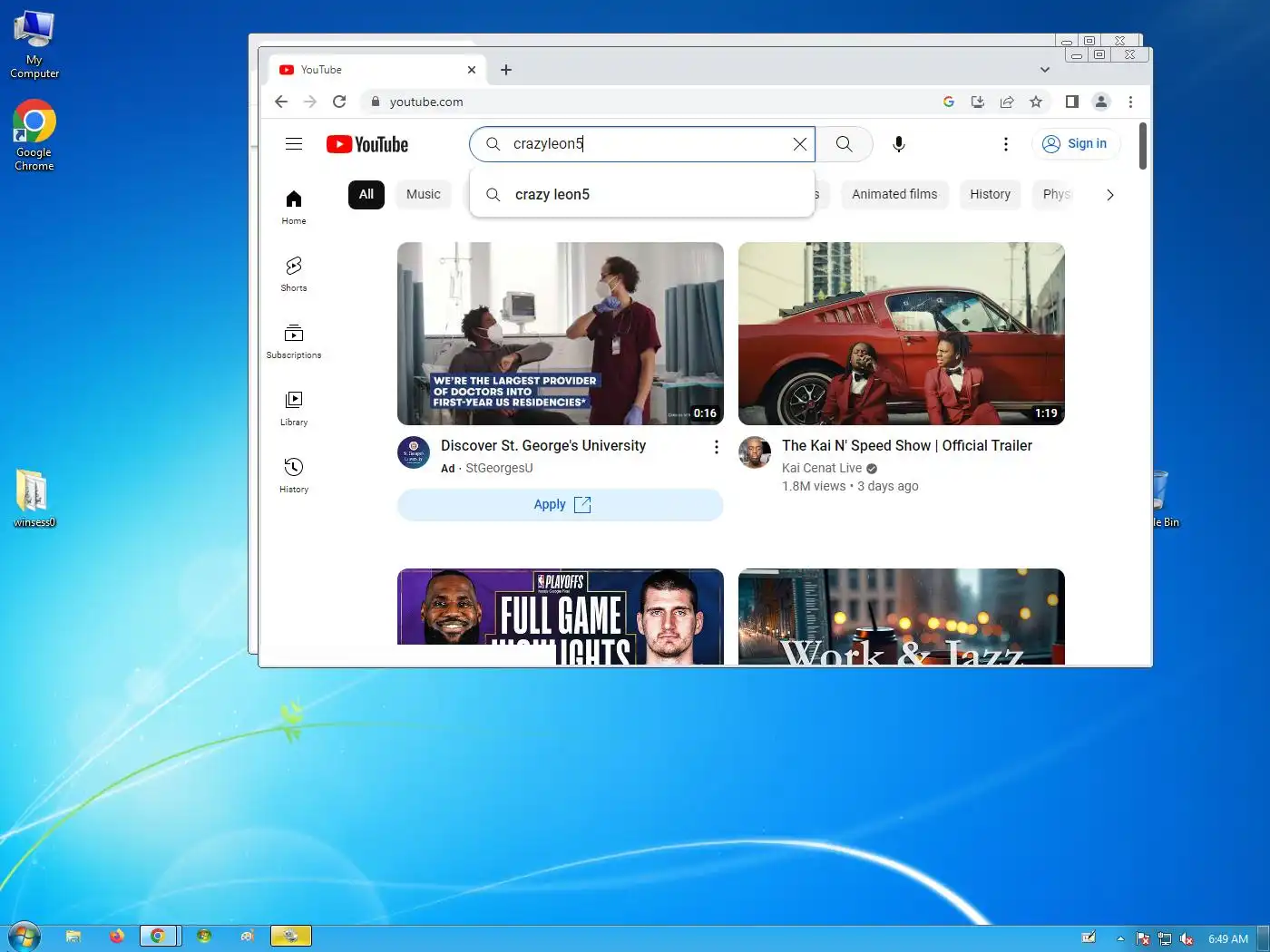This screenshot has height=952, width=1270.
Task: Switch to the YouTube browser tab
Action: pyautogui.click(x=378, y=70)
